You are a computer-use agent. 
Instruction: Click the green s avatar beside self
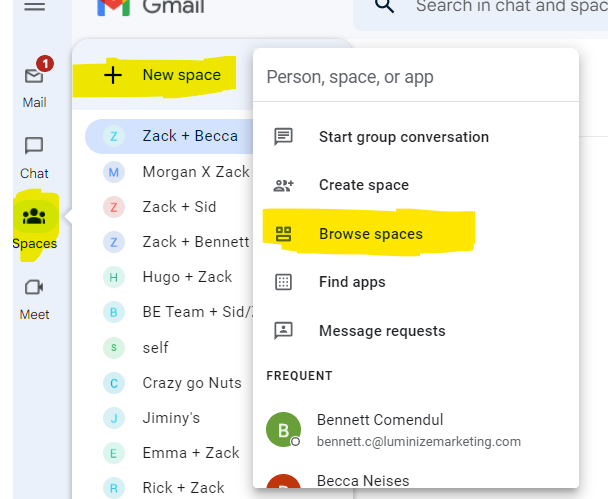(x=114, y=347)
